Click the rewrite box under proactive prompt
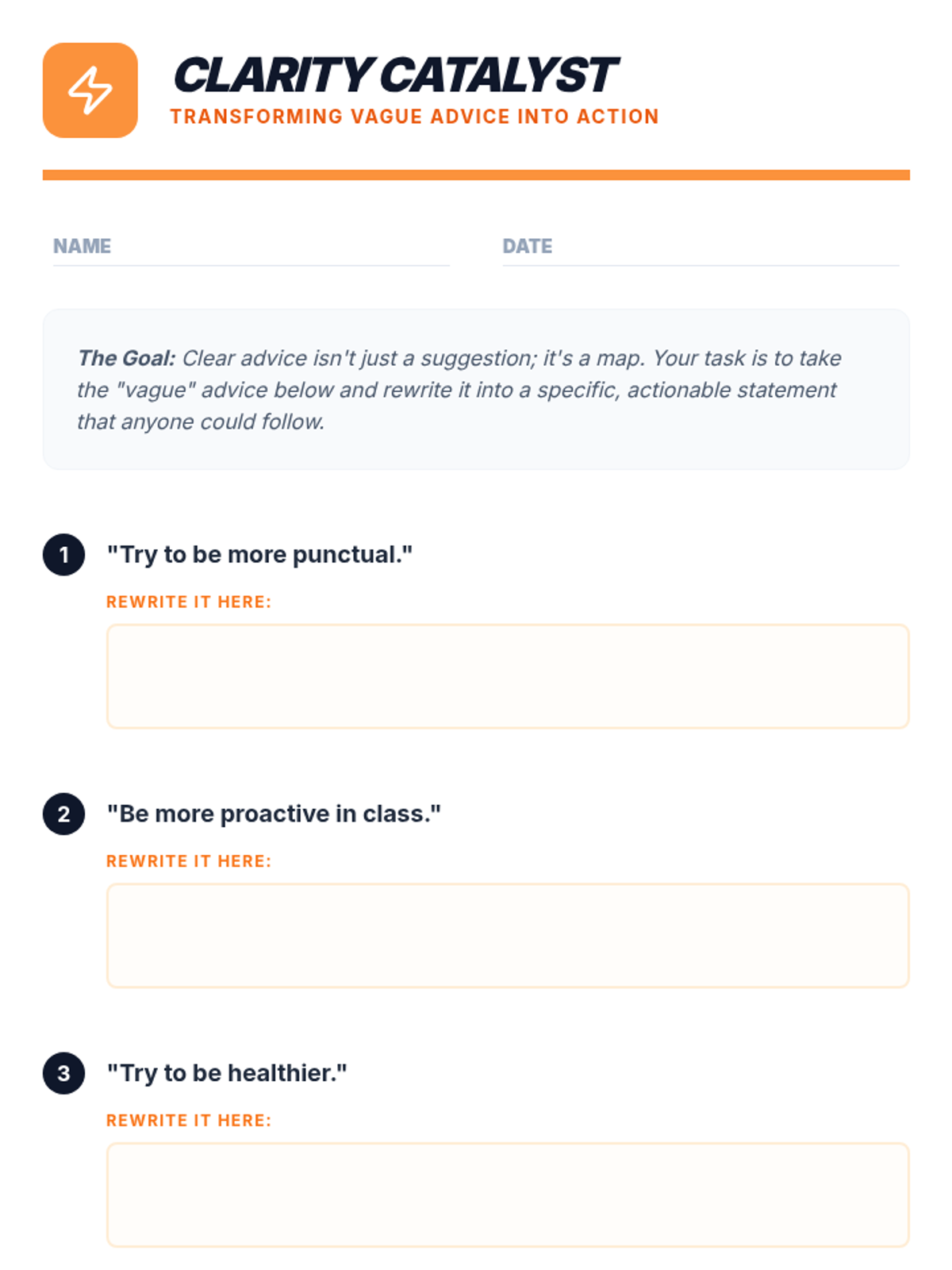This screenshot has width=952, height=1270. [508, 936]
